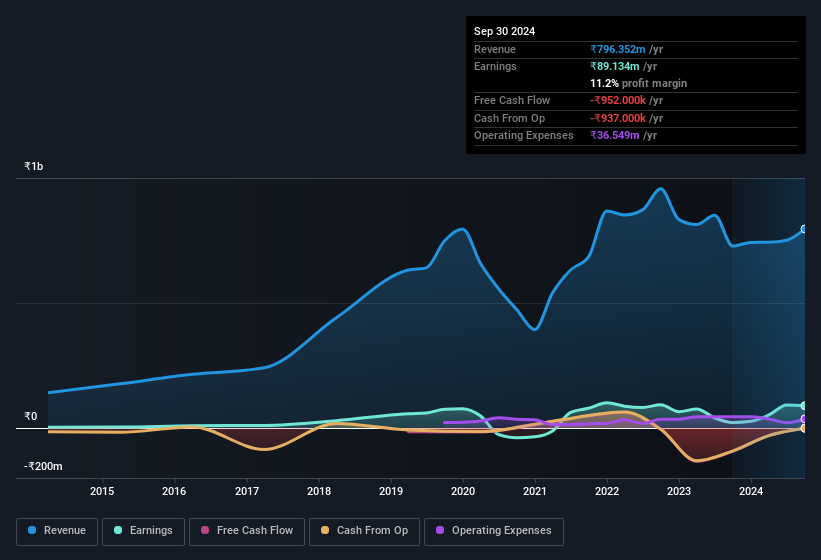Click the Cash From Op label in tooltip
This screenshot has width=821, height=560.
point(509,118)
